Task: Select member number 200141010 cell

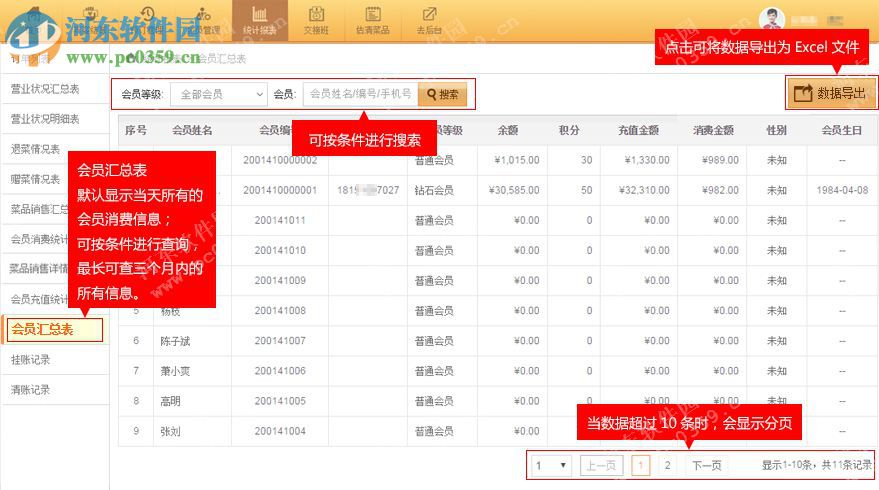Action: coord(280,251)
